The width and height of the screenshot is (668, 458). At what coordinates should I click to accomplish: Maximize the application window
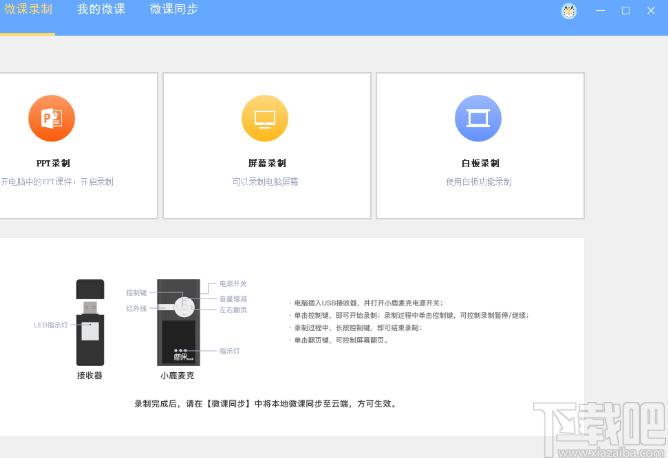(x=626, y=11)
